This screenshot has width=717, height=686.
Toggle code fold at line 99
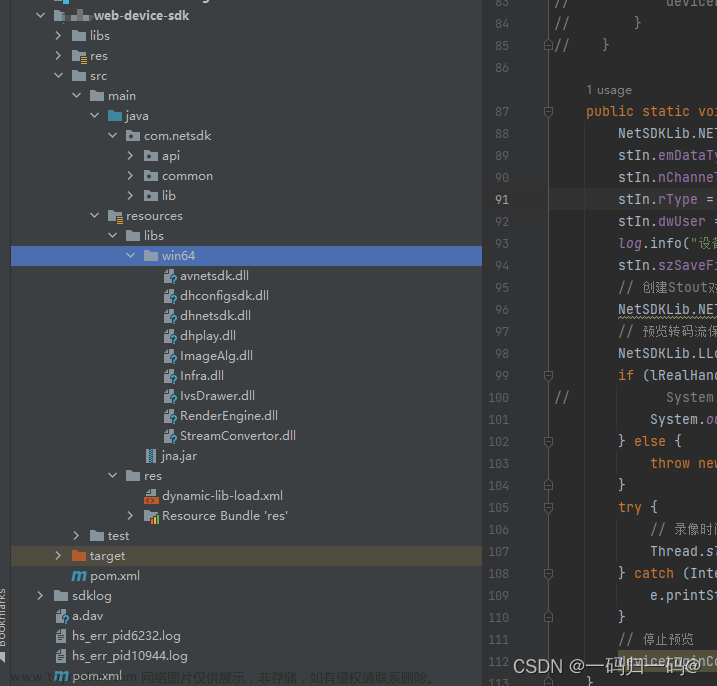point(549,376)
